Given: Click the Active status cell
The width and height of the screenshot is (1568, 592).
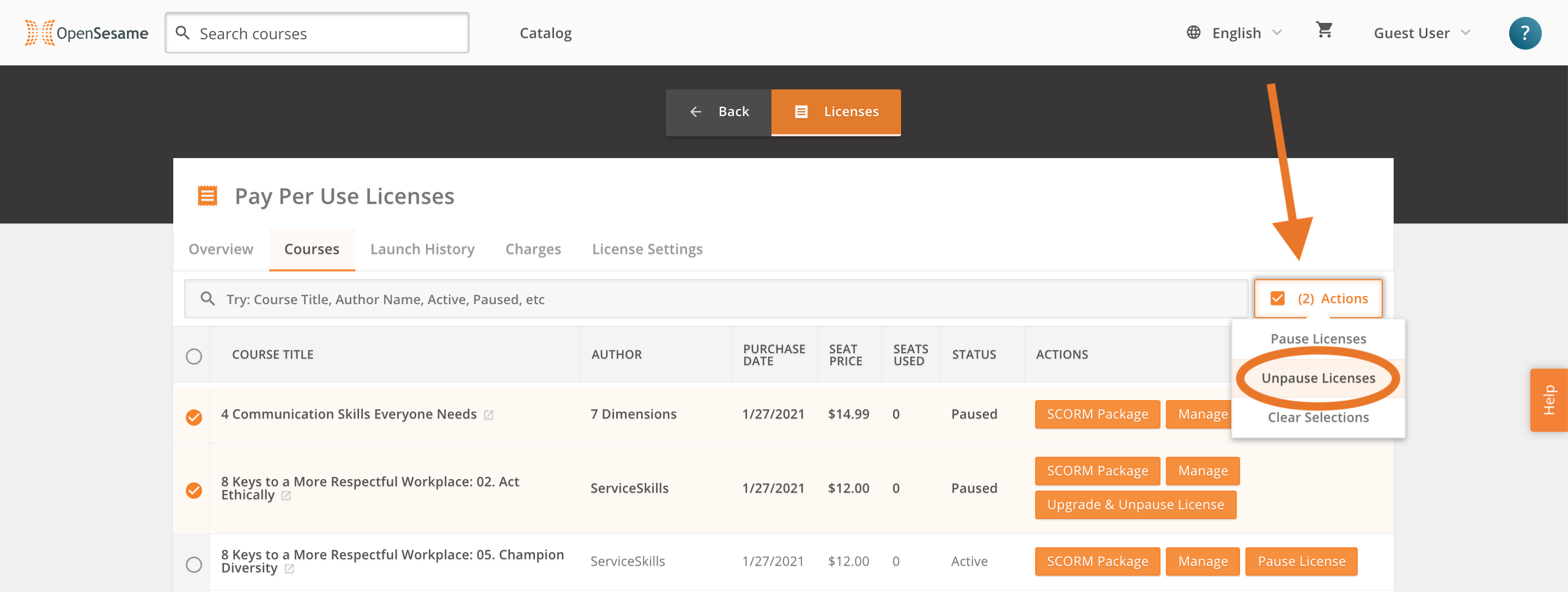Looking at the screenshot, I should click(x=969, y=561).
